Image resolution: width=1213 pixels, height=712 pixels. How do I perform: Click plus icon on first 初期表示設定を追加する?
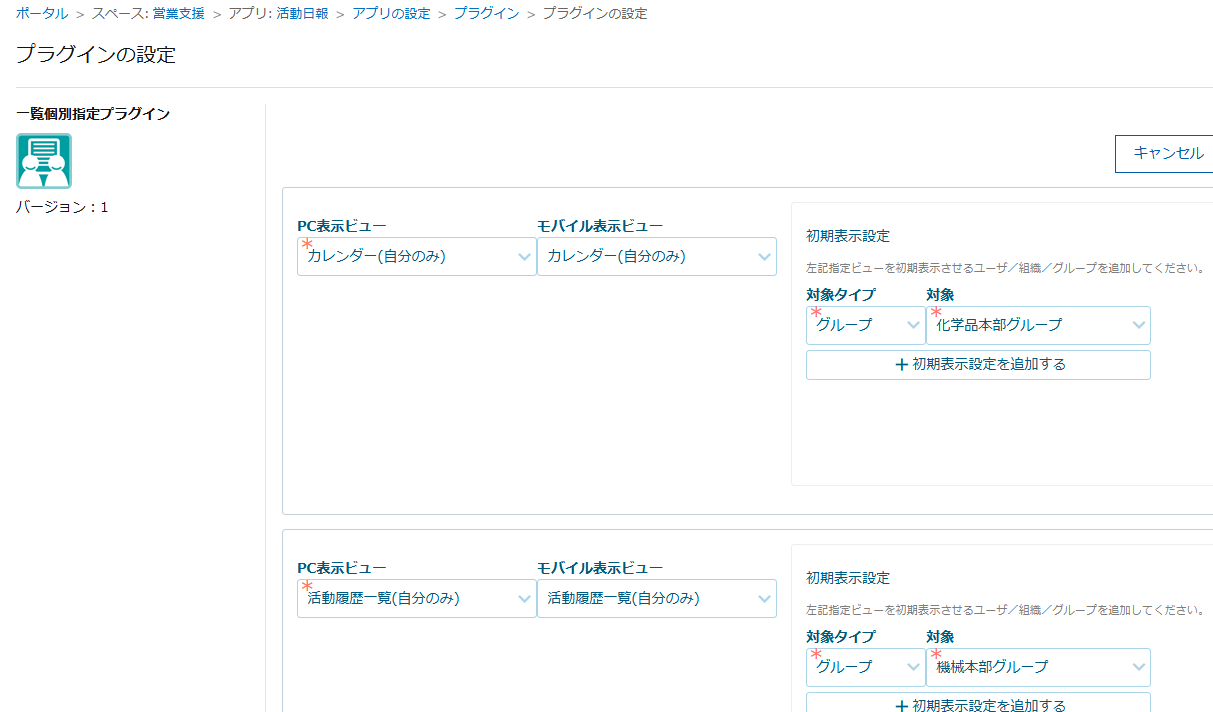pos(901,365)
